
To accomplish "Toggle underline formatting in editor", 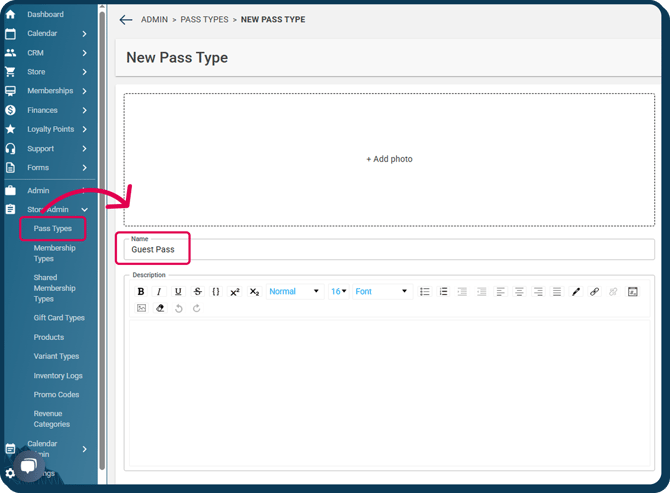I will pos(178,292).
